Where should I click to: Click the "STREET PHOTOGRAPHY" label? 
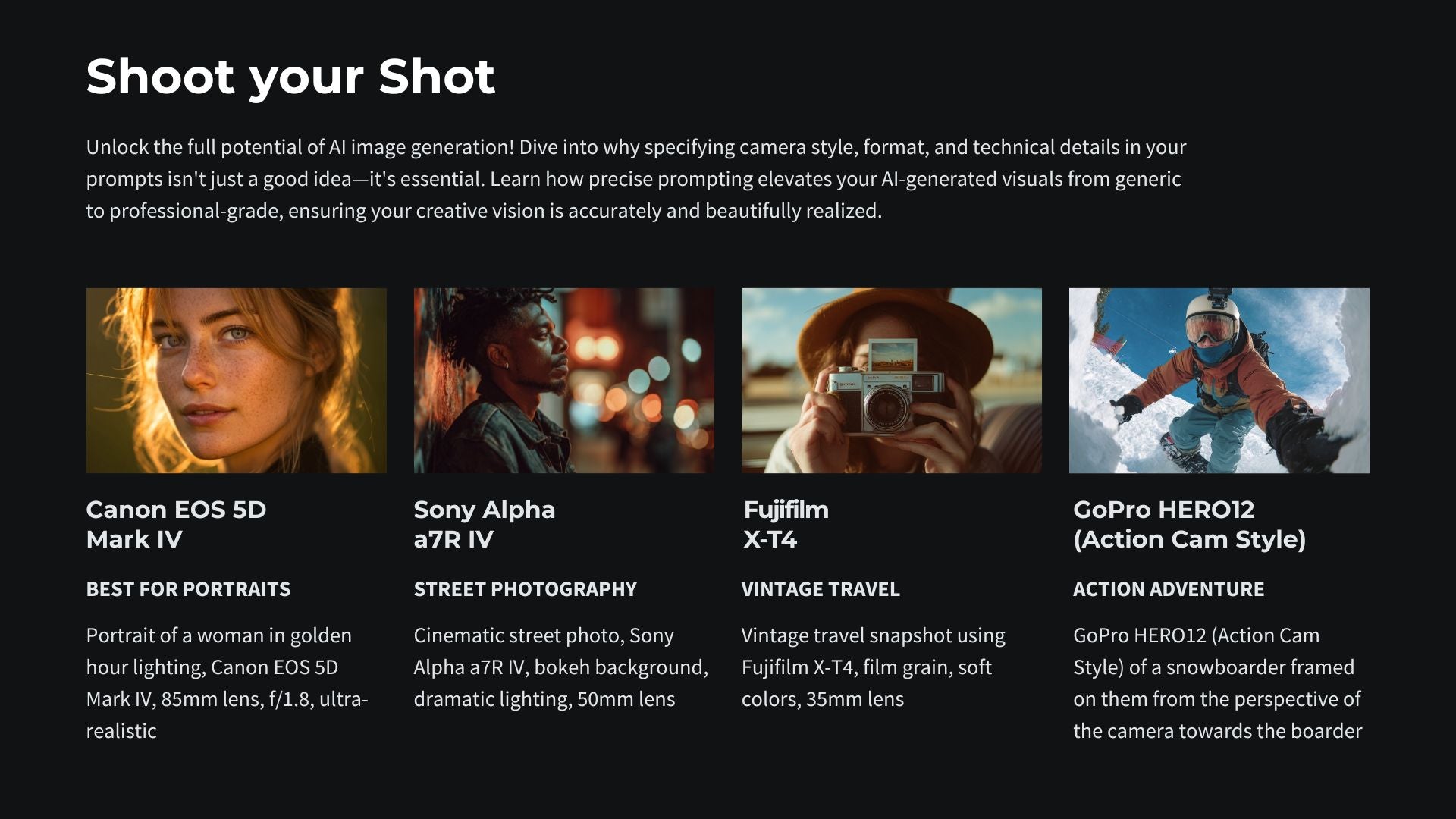coord(525,589)
